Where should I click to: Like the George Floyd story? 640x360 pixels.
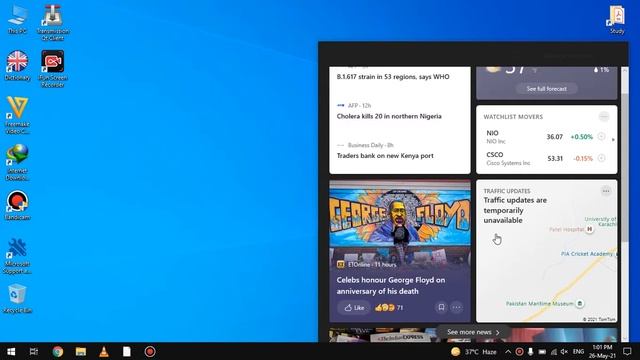[x=354, y=308]
